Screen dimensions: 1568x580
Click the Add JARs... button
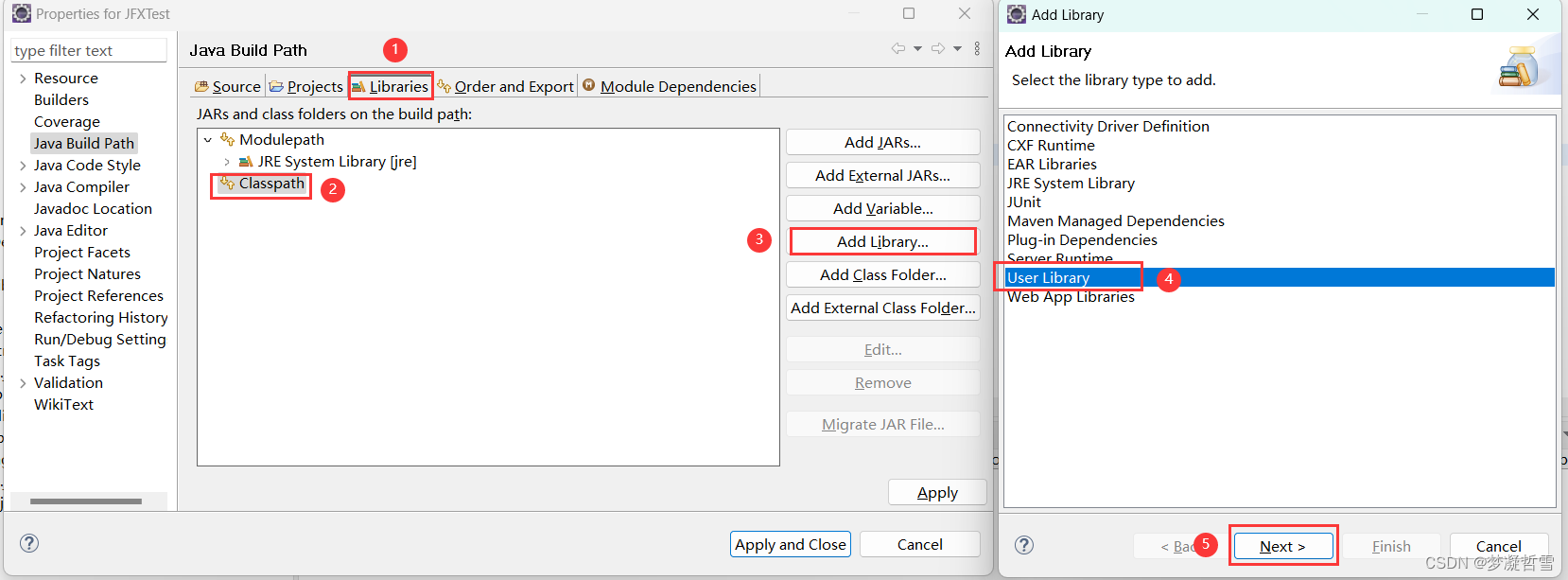pos(882,142)
